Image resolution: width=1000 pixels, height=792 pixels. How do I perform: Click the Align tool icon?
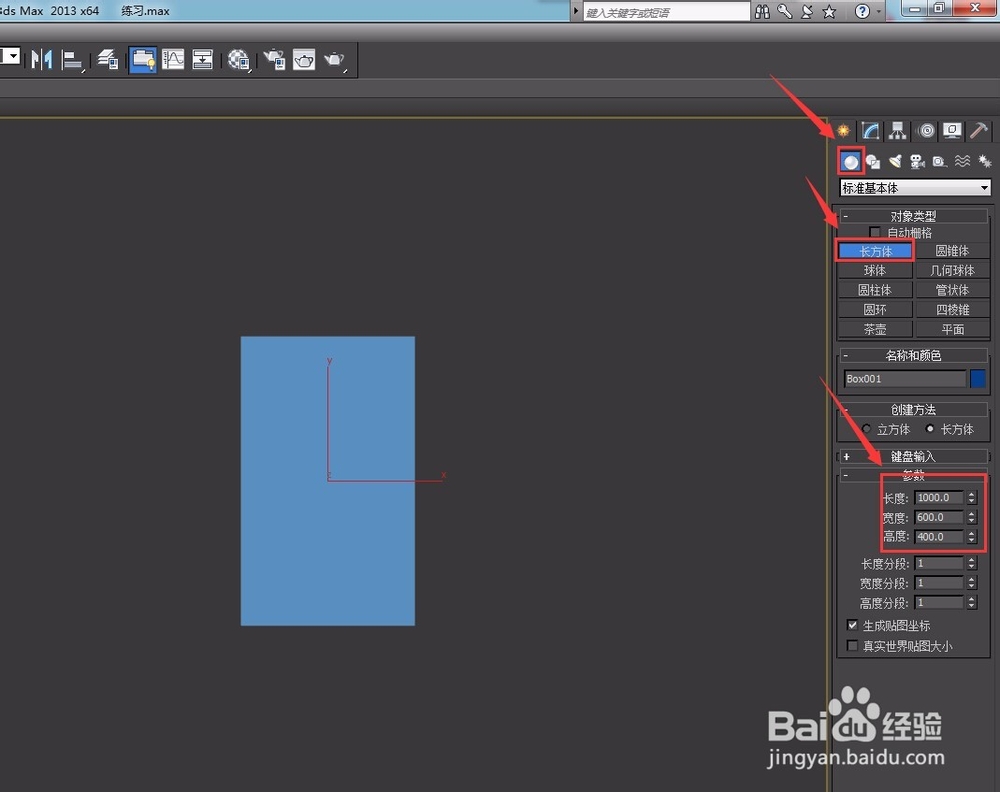pyautogui.click(x=72, y=61)
